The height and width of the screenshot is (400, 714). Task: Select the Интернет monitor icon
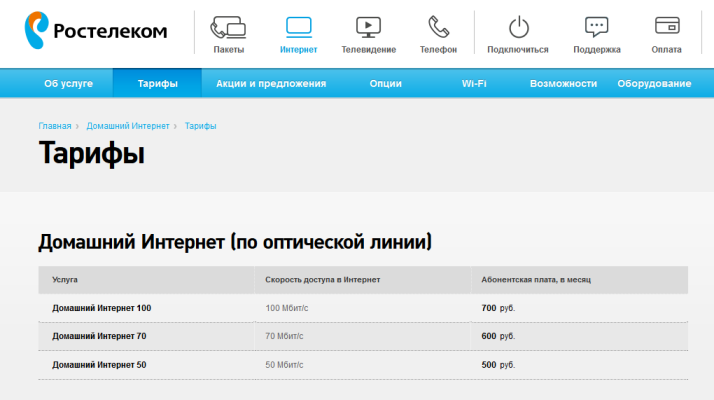299,27
